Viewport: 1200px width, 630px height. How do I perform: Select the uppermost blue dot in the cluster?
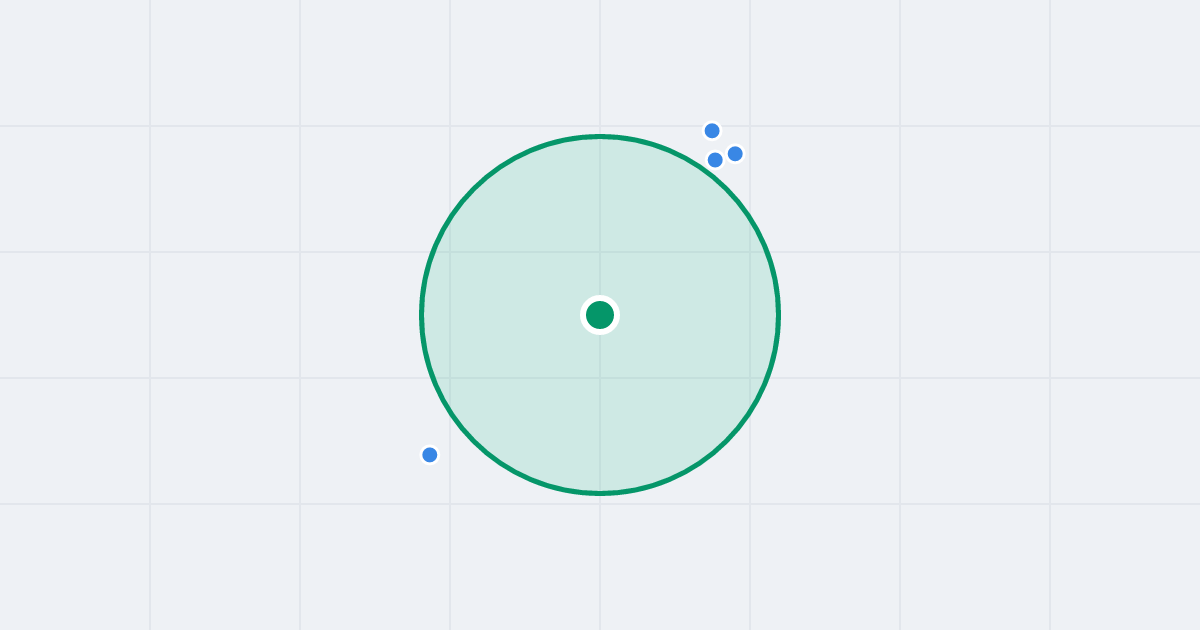pos(712,131)
